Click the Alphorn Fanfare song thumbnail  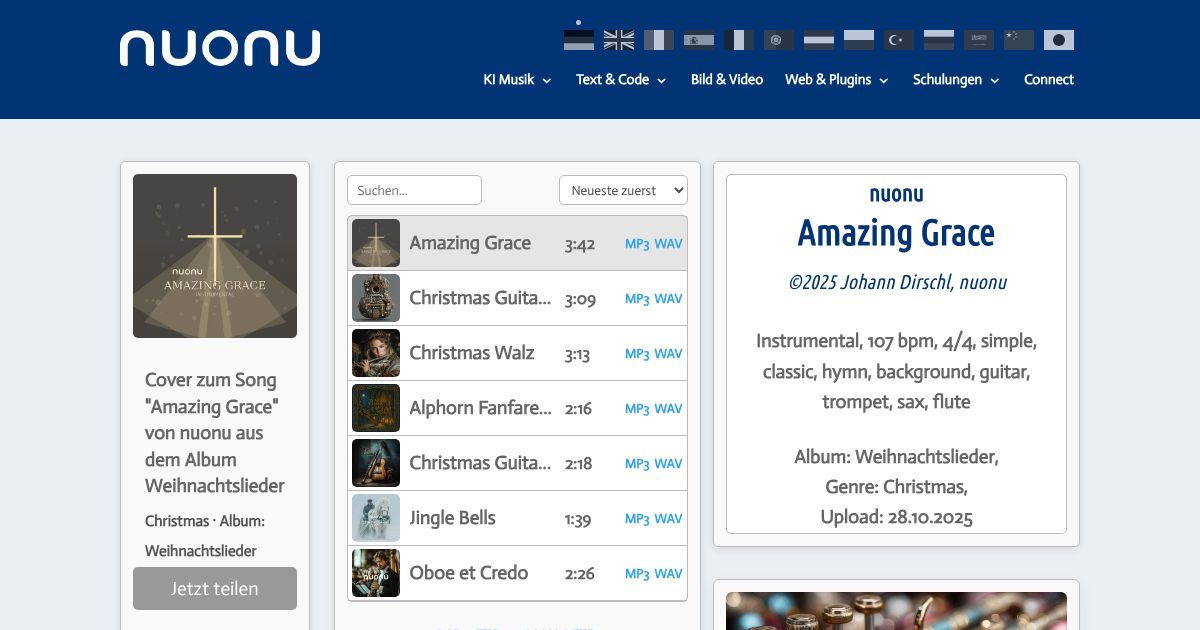376,408
